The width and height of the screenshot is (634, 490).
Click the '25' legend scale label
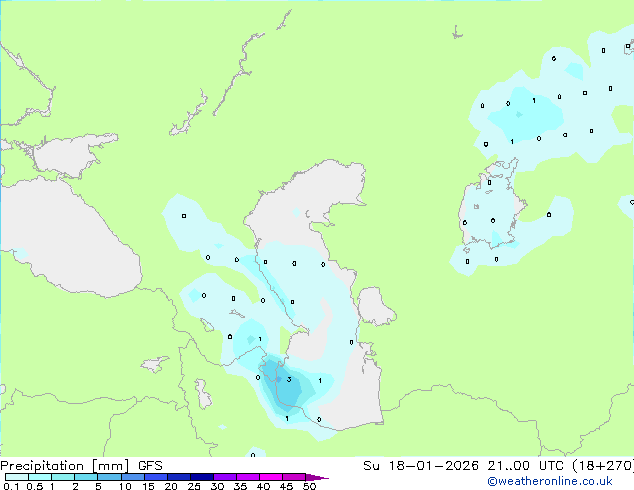pyautogui.click(x=194, y=486)
